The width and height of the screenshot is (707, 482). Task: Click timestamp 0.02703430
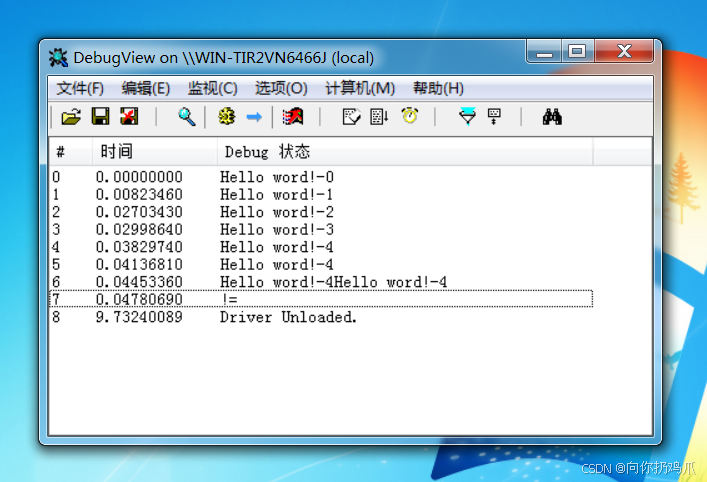coord(139,212)
